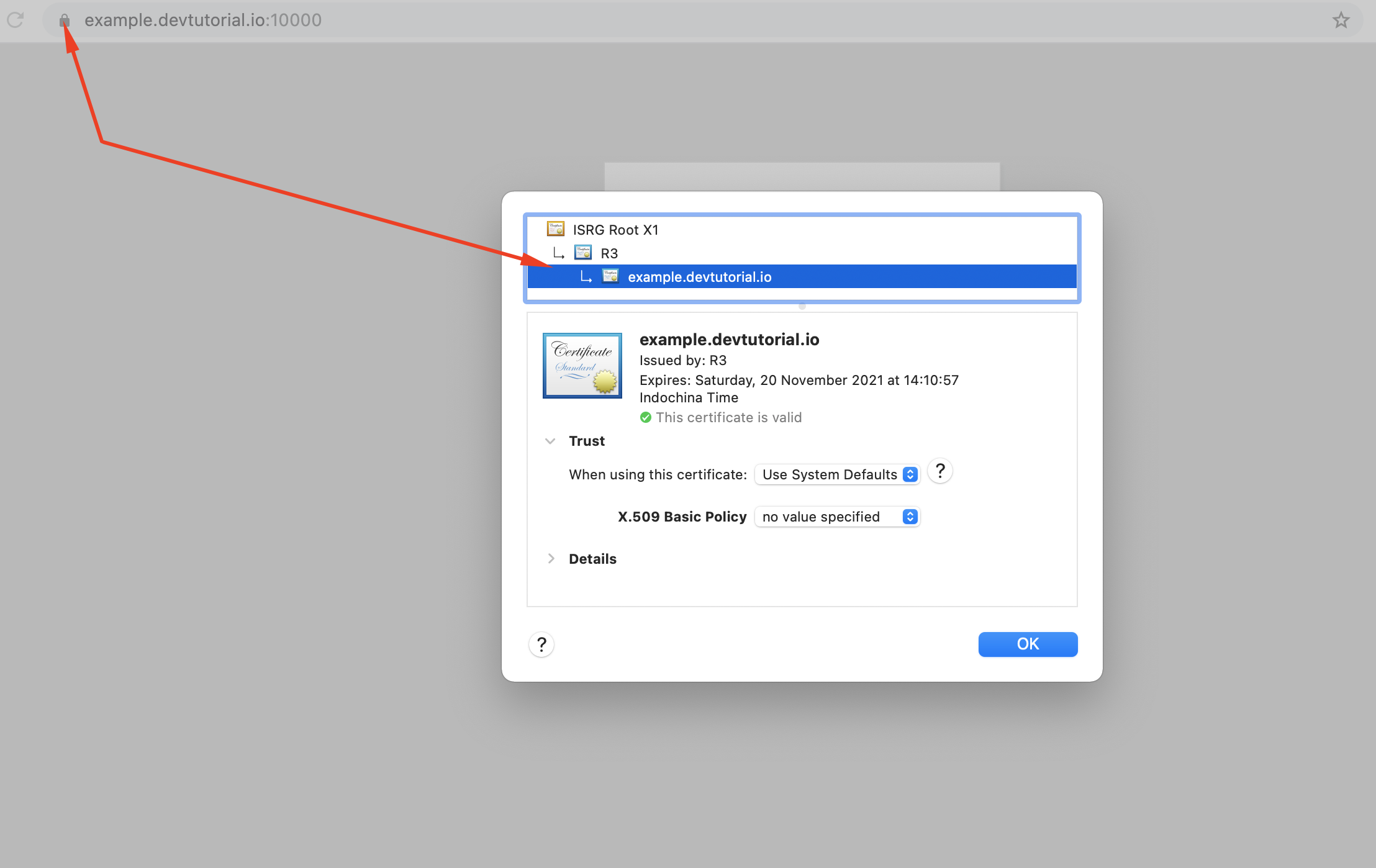Click the browser reload icon
The height and width of the screenshot is (868, 1376).
16,20
